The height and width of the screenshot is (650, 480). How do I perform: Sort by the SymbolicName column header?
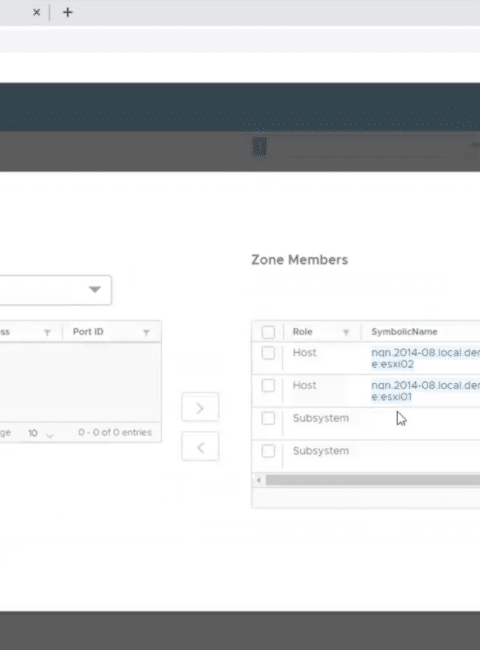404,332
